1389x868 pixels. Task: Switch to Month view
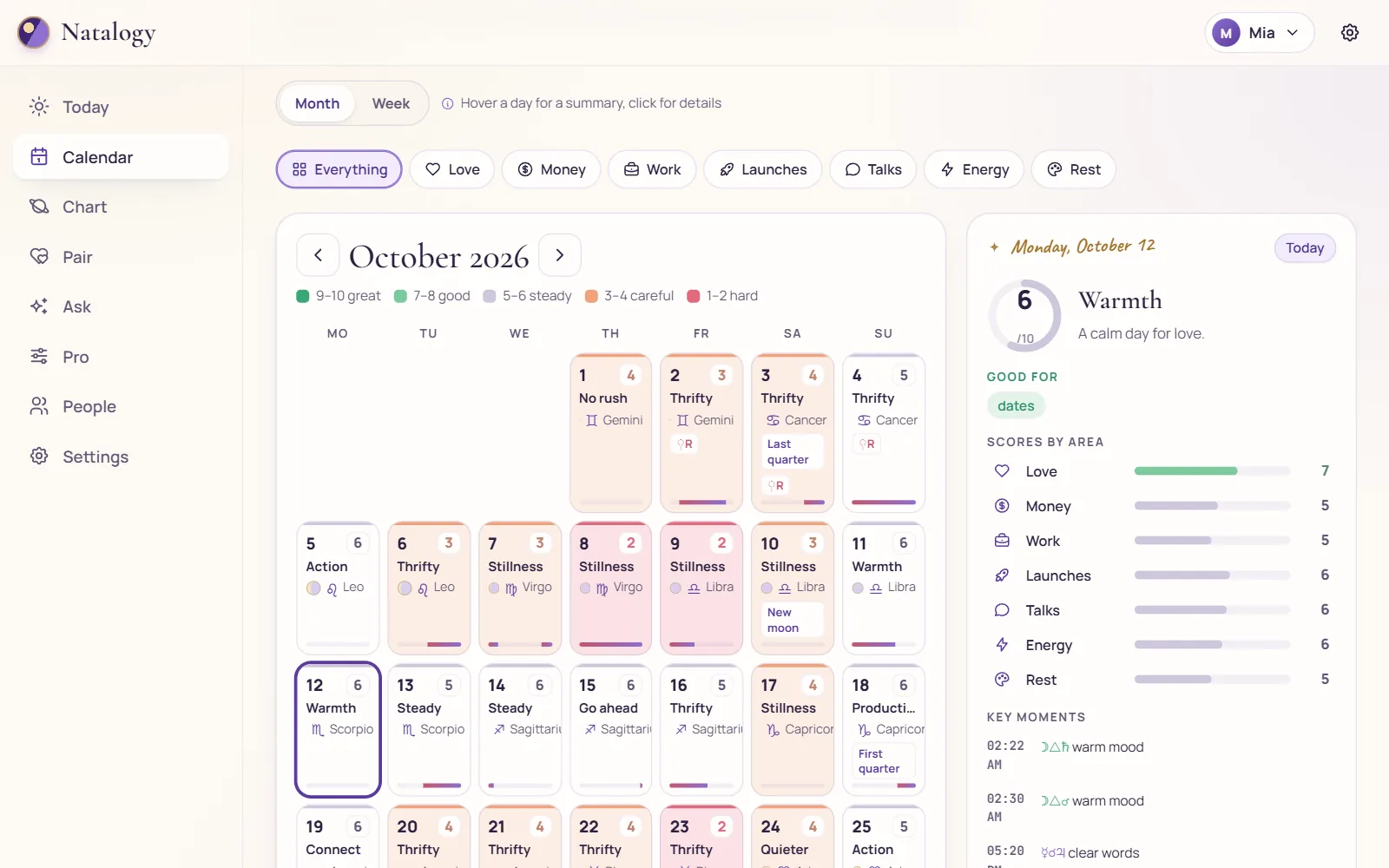point(317,103)
